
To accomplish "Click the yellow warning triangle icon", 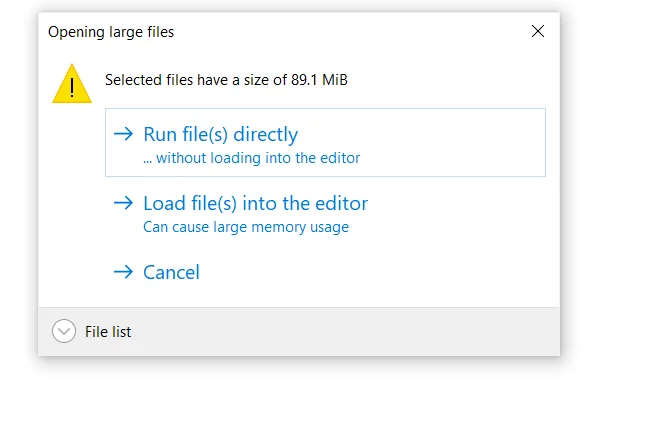I will pyautogui.click(x=72, y=84).
